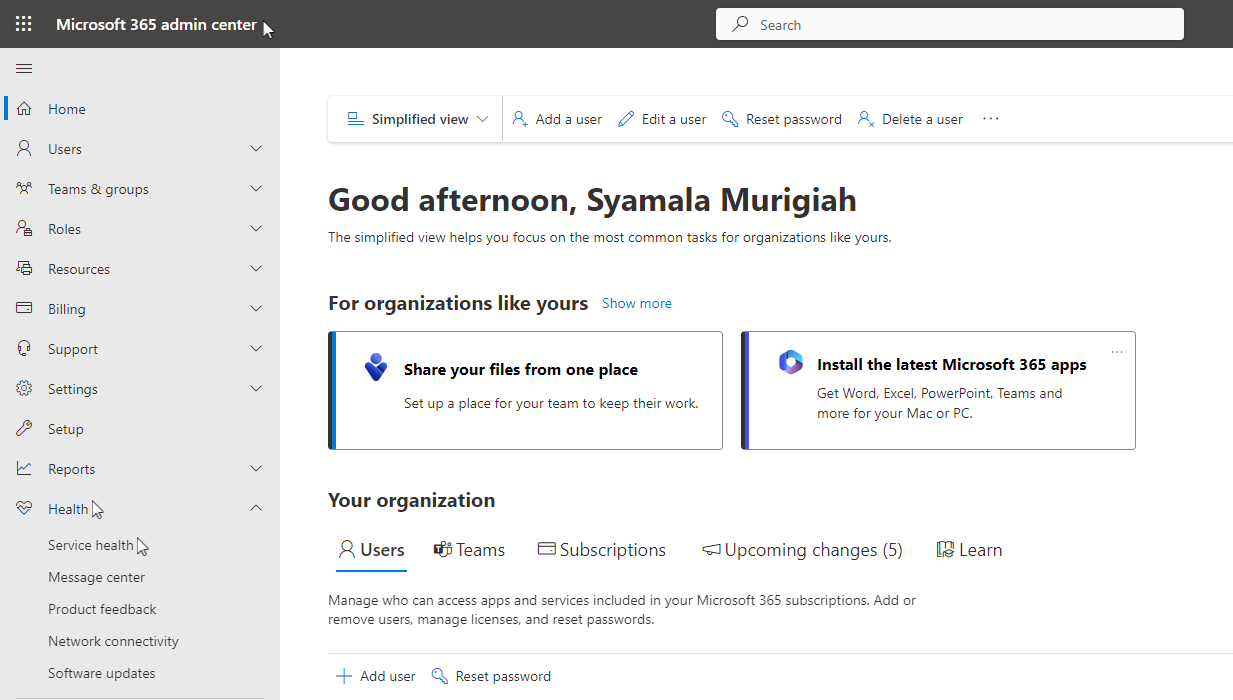Click the Health heart icon in sidebar
The width and height of the screenshot is (1233, 700).
24,508
